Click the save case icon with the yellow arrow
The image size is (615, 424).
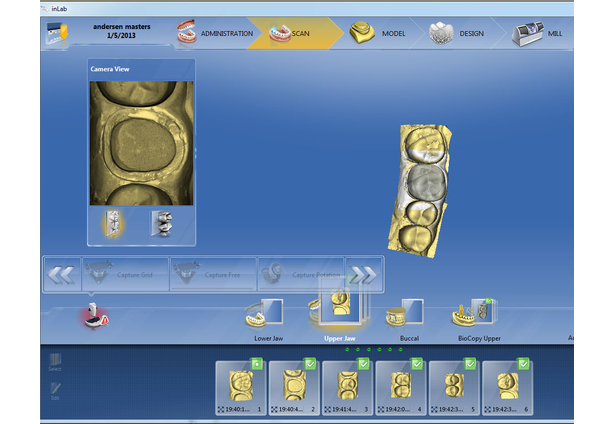click(x=56, y=33)
